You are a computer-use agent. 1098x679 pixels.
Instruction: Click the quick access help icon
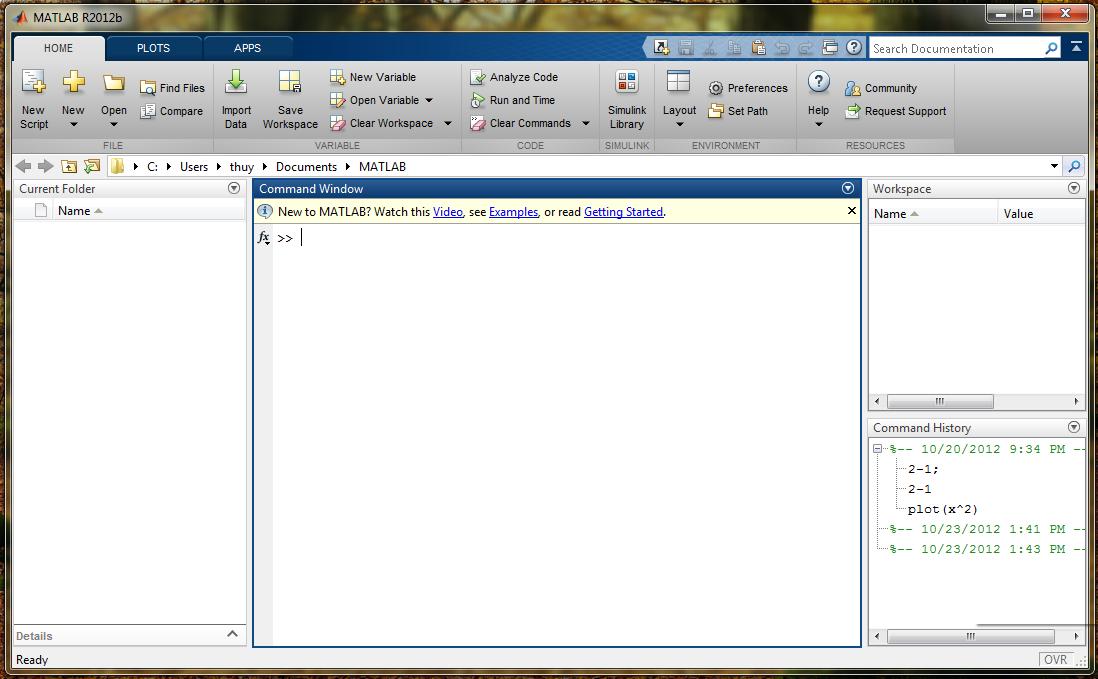[854, 48]
